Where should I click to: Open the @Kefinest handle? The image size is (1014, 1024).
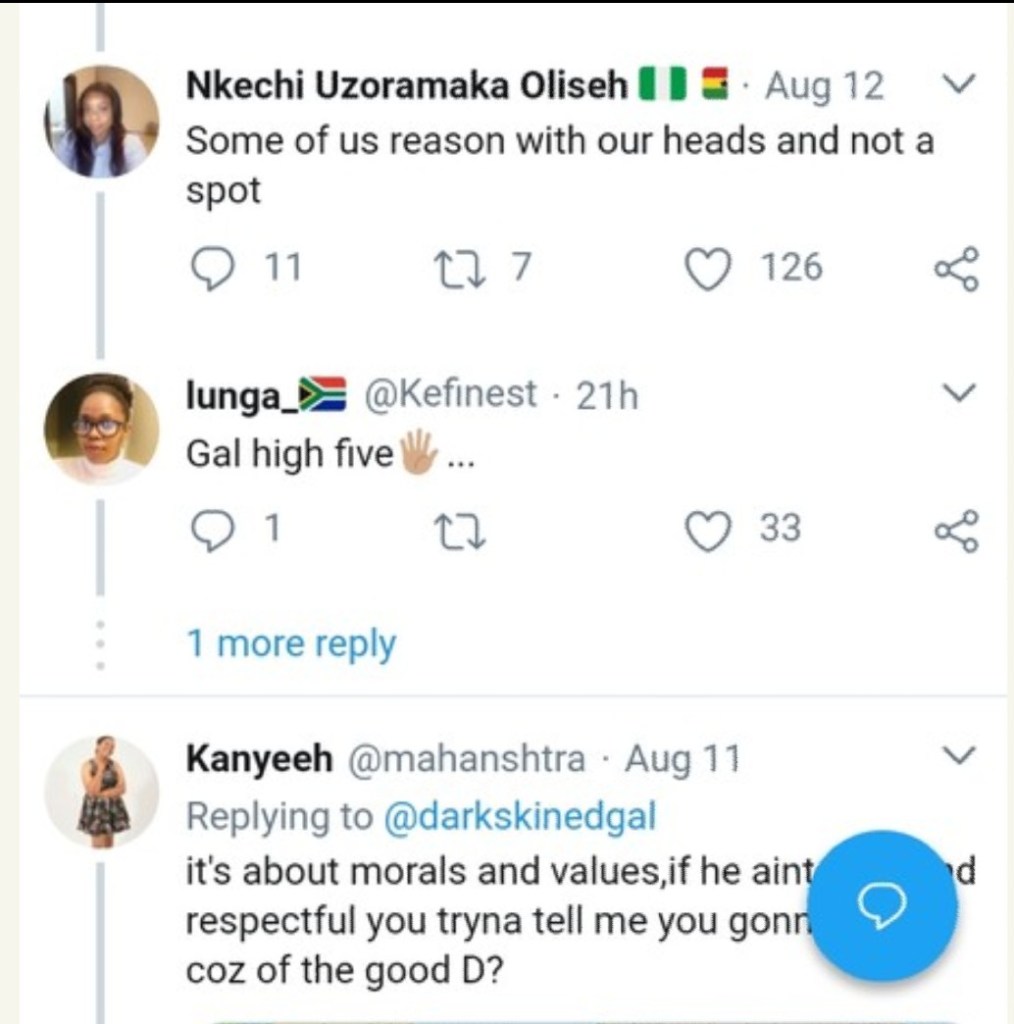451,395
